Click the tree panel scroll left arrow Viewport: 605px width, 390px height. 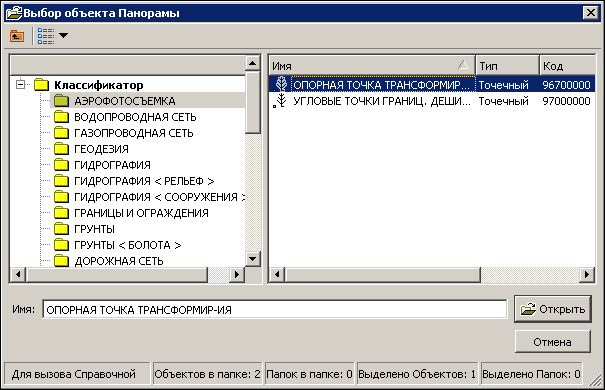(17, 275)
